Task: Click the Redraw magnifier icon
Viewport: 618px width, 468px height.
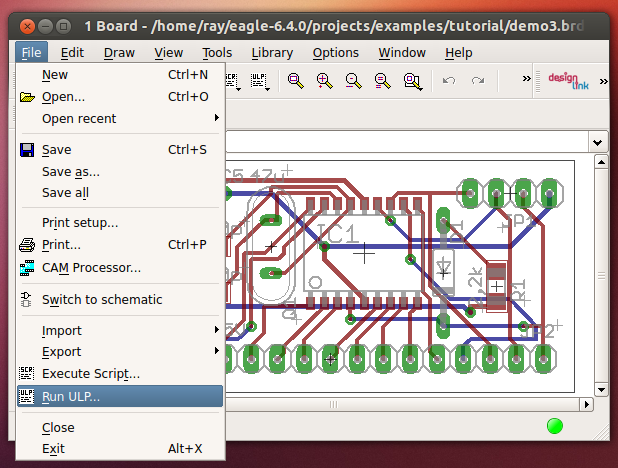Action: pos(382,81)
